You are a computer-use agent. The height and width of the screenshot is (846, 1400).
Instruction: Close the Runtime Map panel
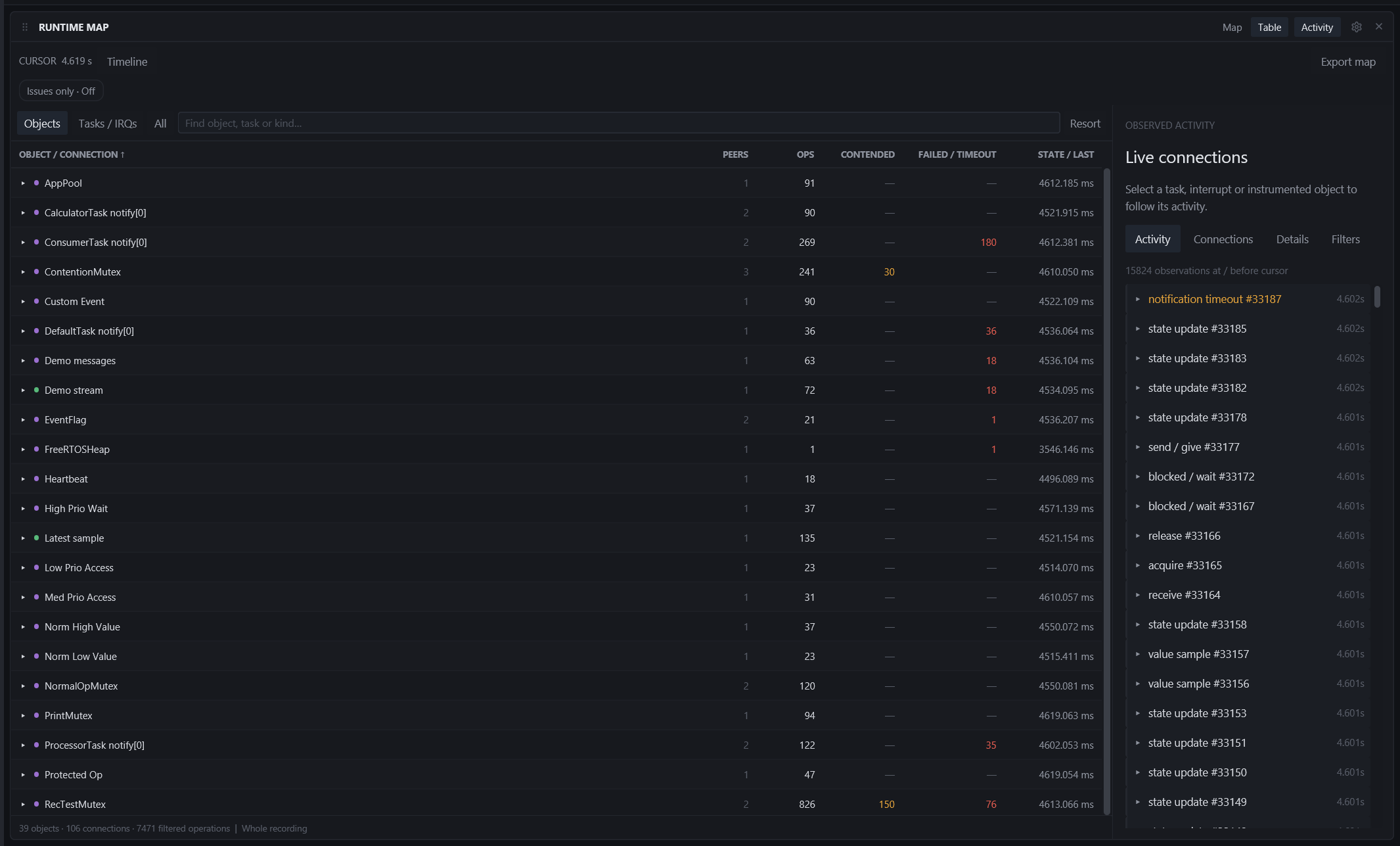click(x=1379, y=26)
